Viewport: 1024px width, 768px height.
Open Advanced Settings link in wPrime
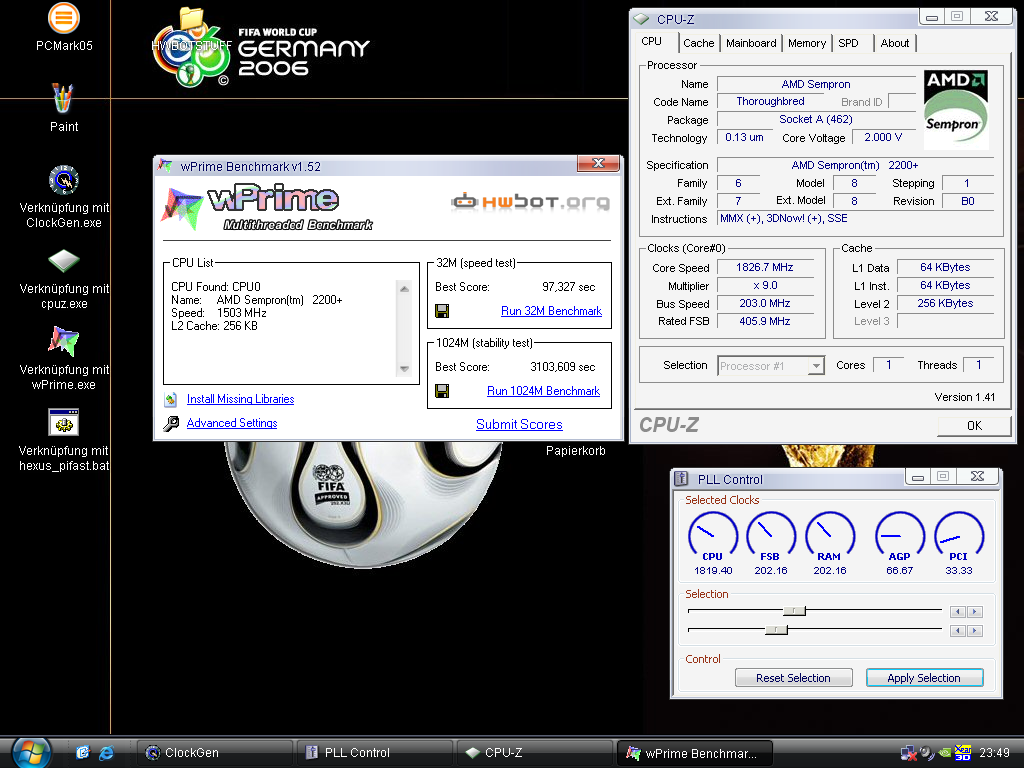[x=232, y=423]
